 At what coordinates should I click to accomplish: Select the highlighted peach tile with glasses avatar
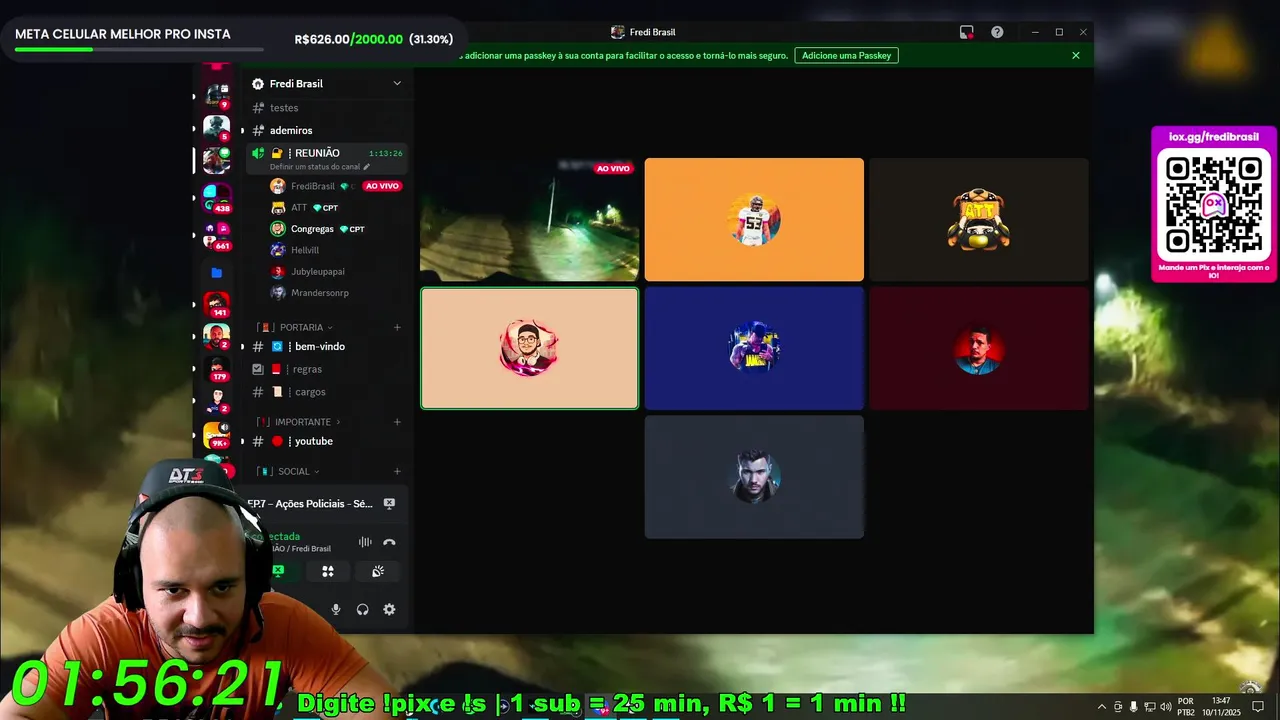coord(529,348)
